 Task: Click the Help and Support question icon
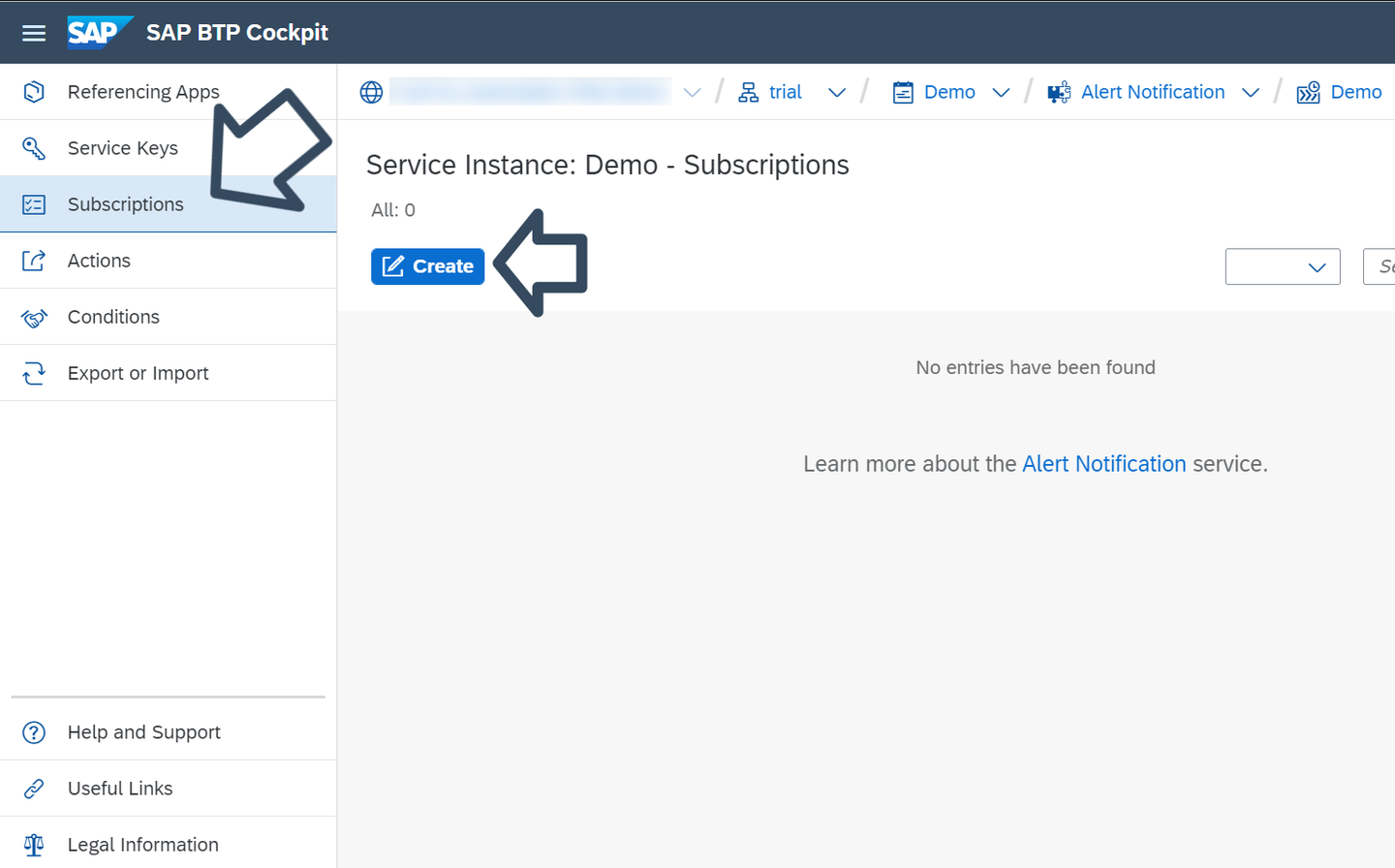[34, 732]
